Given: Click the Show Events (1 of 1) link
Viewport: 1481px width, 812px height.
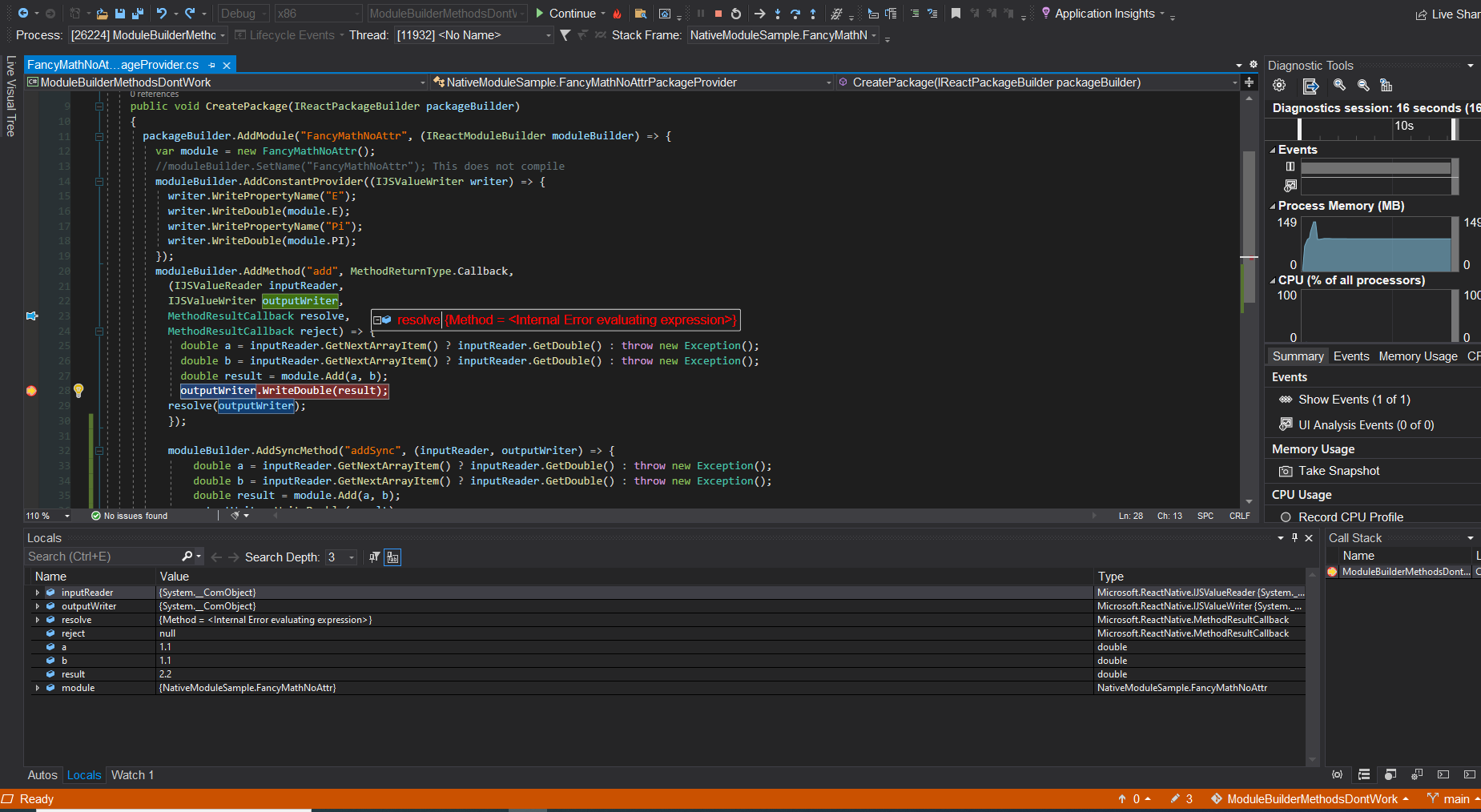Looking at the screenshot, I should click(x=1354, y=399).
